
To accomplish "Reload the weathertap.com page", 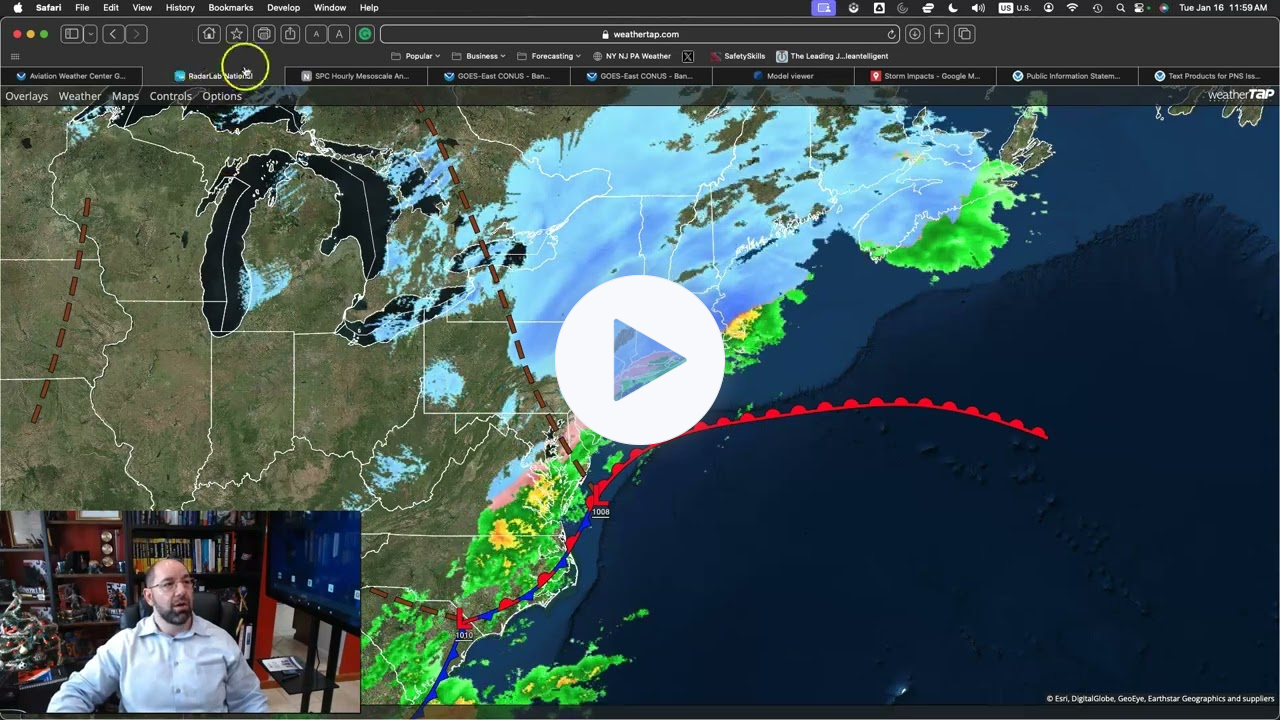I will coord(891,33).
